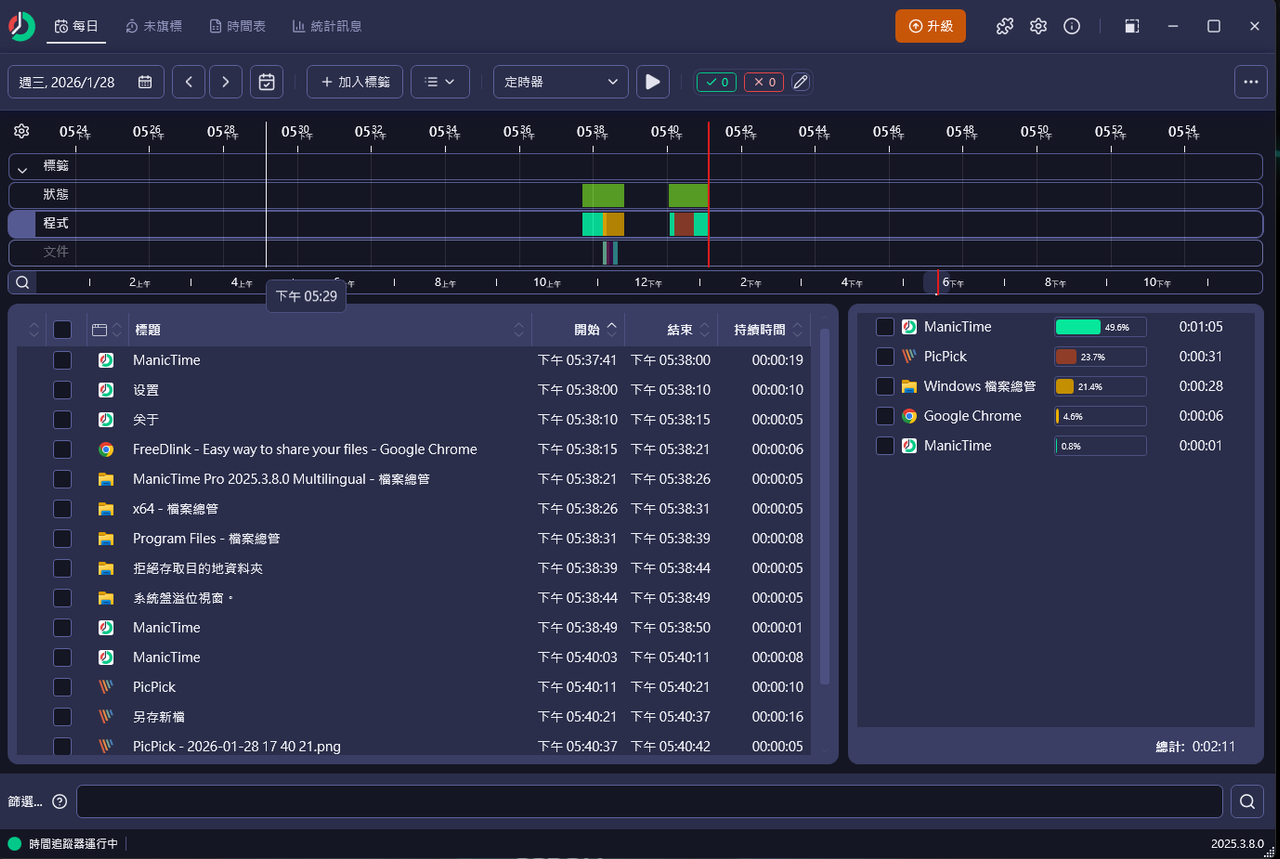Click the 加入標籤 button

[355, 82]
